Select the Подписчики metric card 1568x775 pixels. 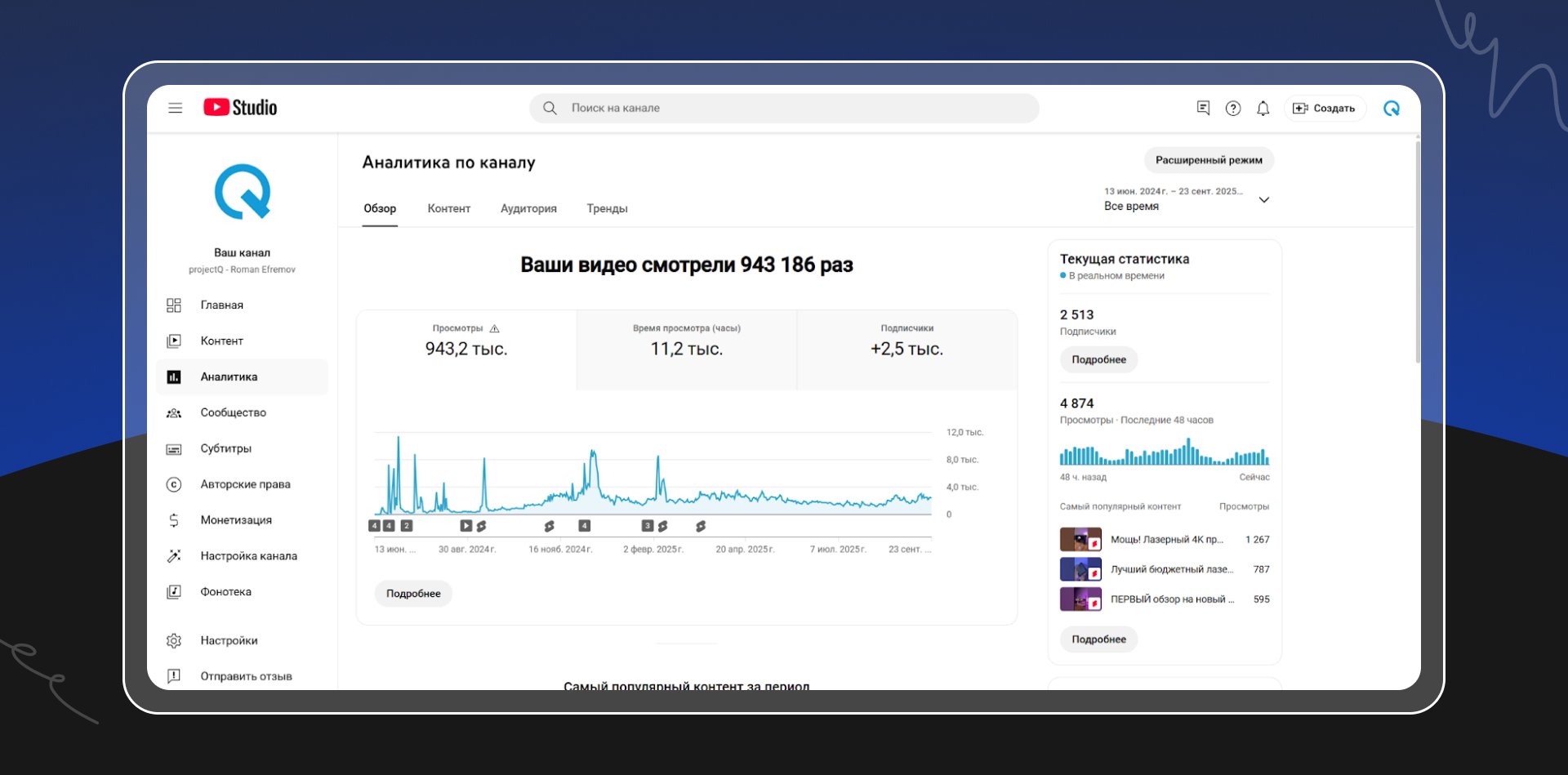(x=906, y=349)
